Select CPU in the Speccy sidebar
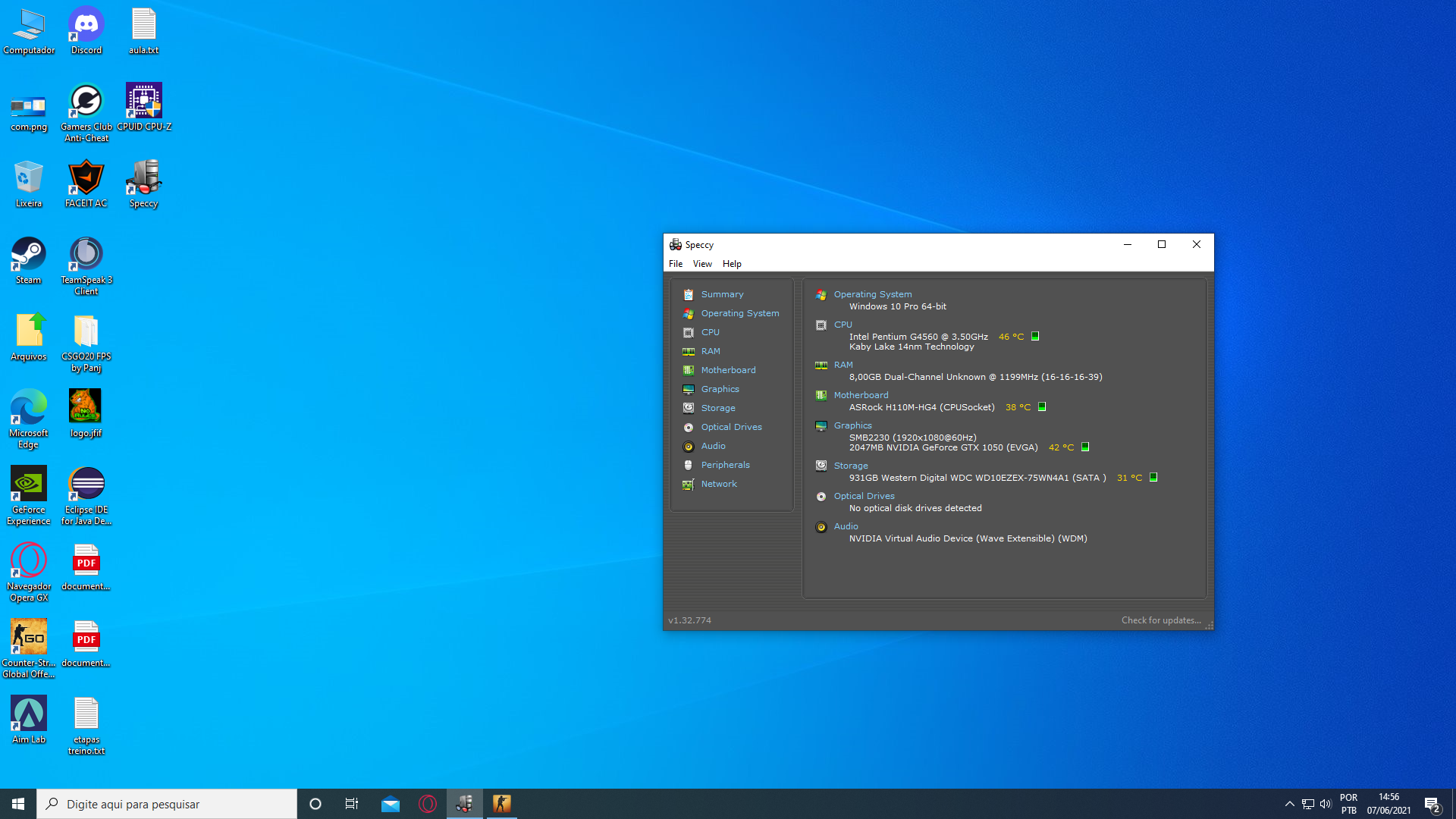The height and width of the screenshot is (819, 1456). (x=710, y=332)
